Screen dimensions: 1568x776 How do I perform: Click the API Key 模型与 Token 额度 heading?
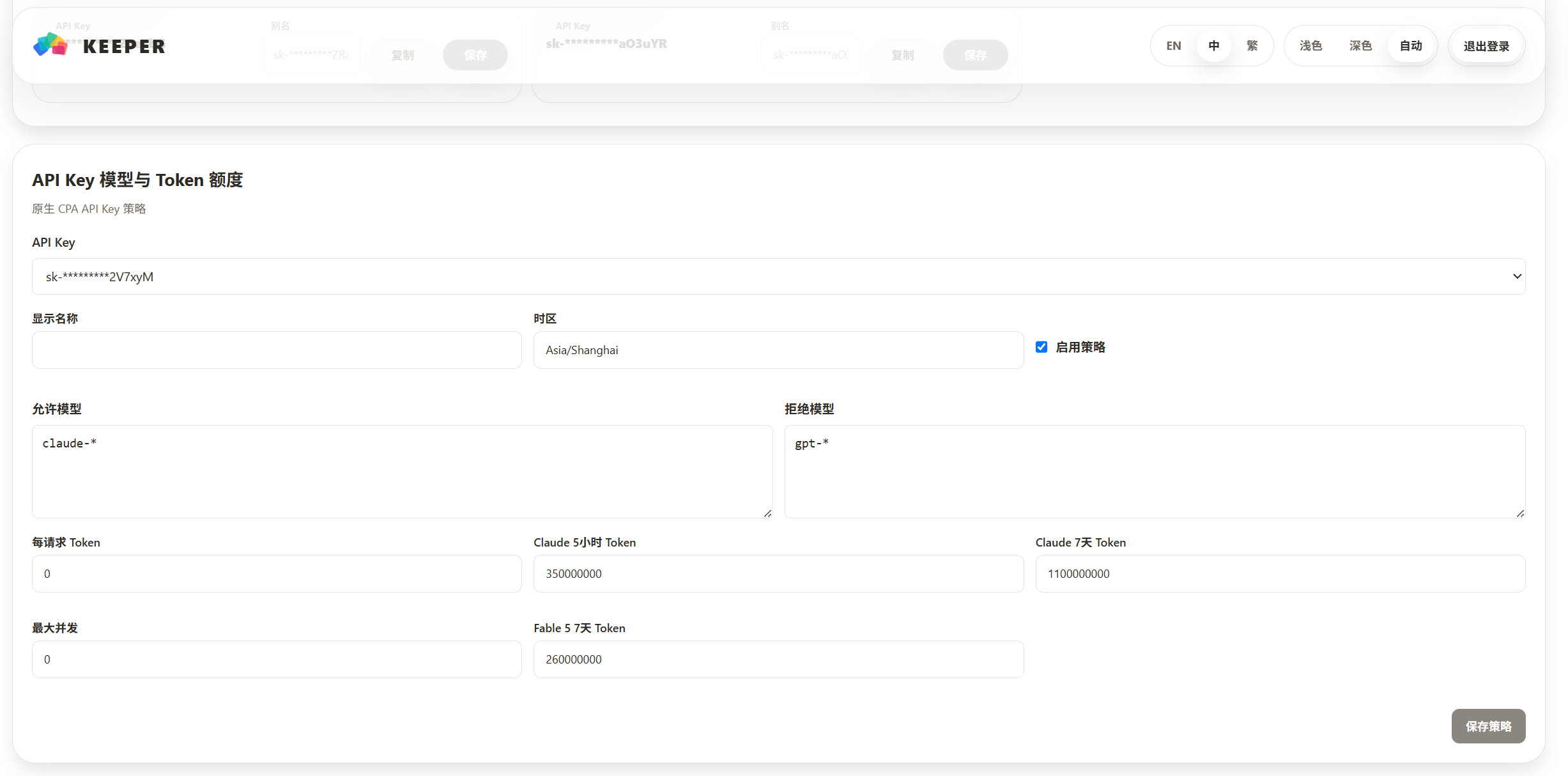click(x=137, y=180)
